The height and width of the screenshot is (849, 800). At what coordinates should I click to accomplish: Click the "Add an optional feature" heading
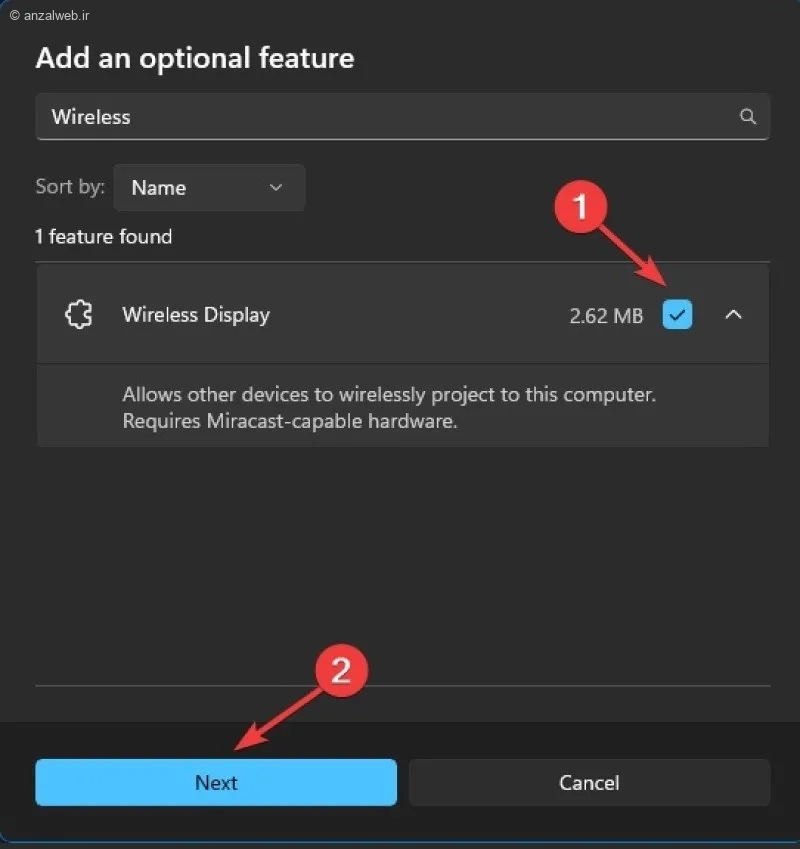(x=195, y=58)
